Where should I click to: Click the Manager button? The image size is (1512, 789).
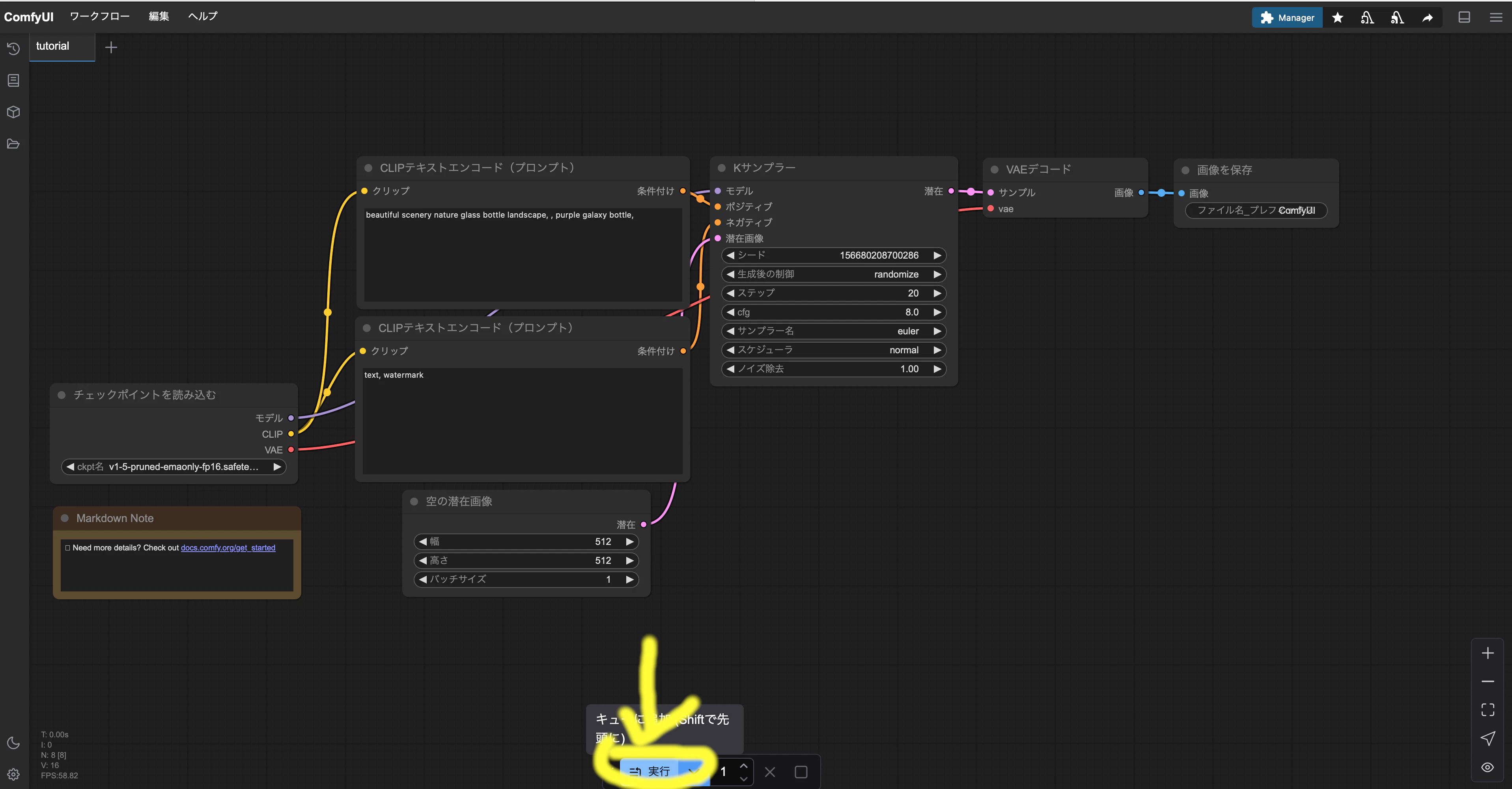coord(1287,18)
